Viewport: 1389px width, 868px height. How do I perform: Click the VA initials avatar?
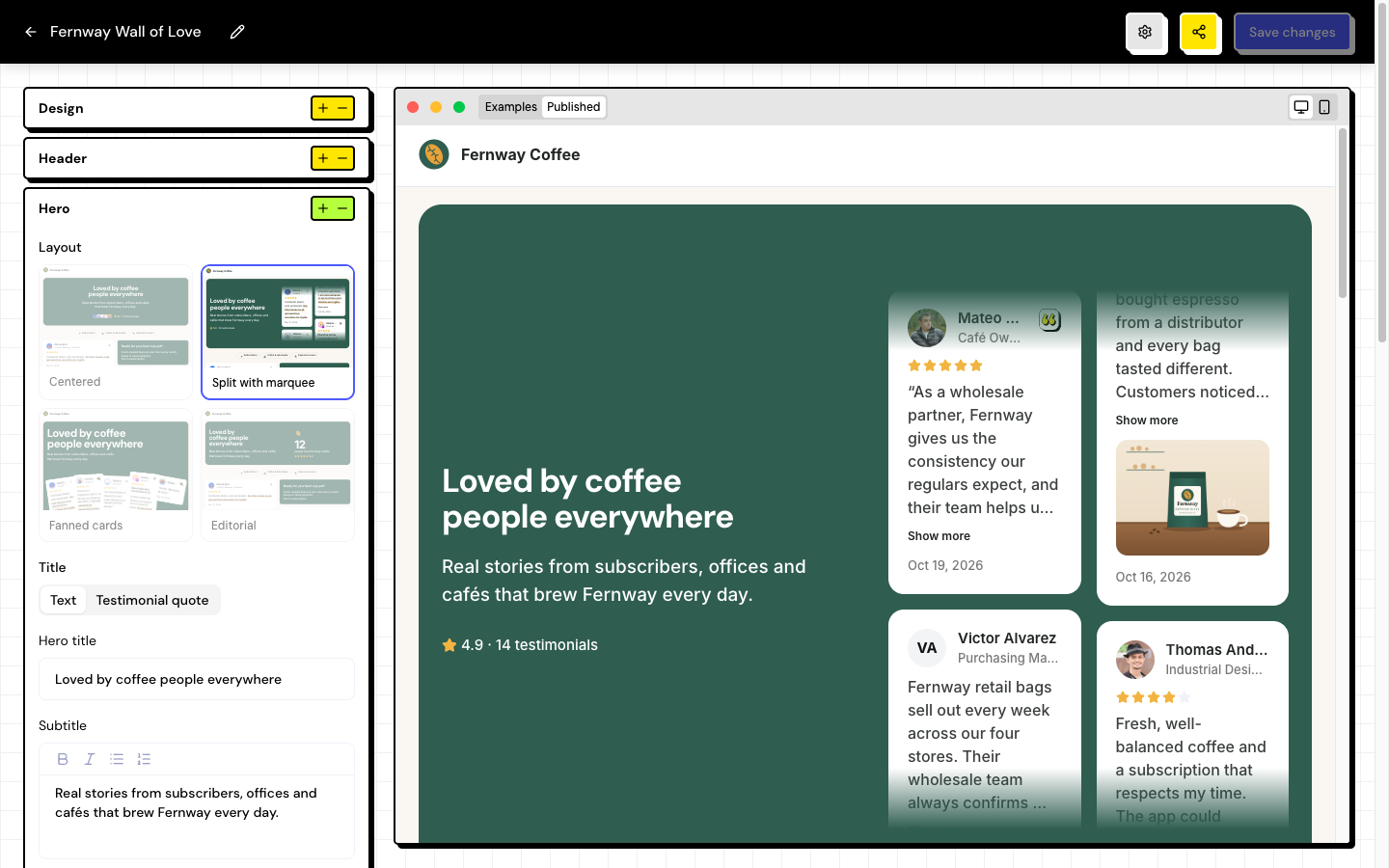click(927, 648)
